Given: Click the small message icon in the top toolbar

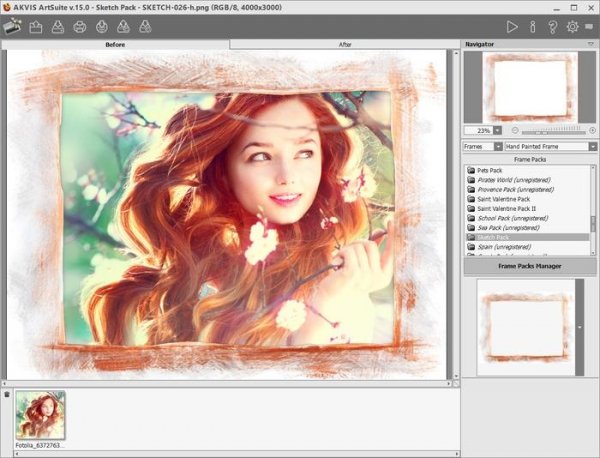Looking at the screenshot, I should [589, 26].
